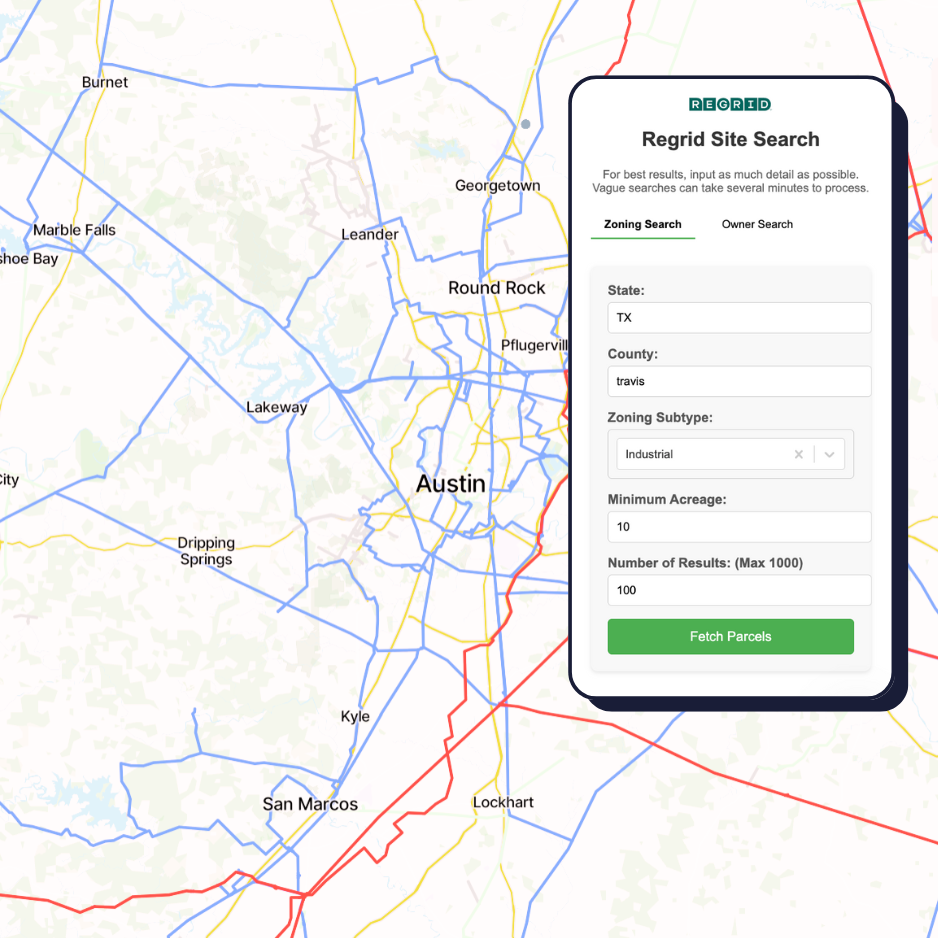Click the Burnet map label

tap(105, 82)
